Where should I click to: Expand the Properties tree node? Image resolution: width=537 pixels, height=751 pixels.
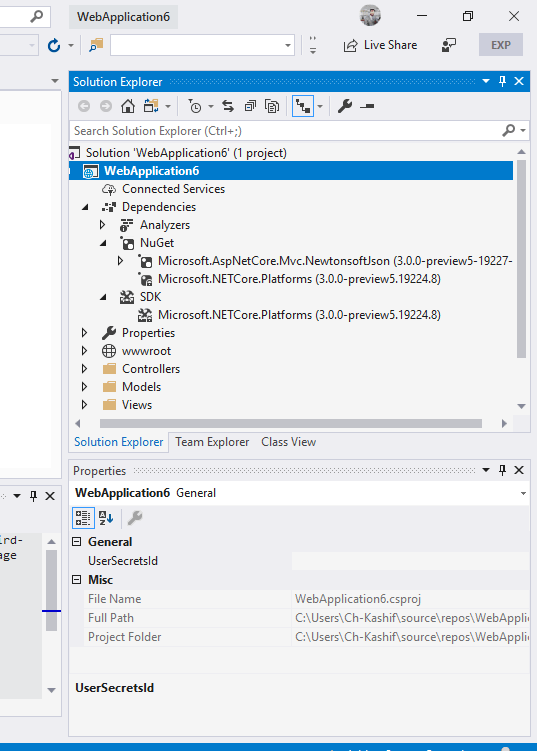[85, 332]
